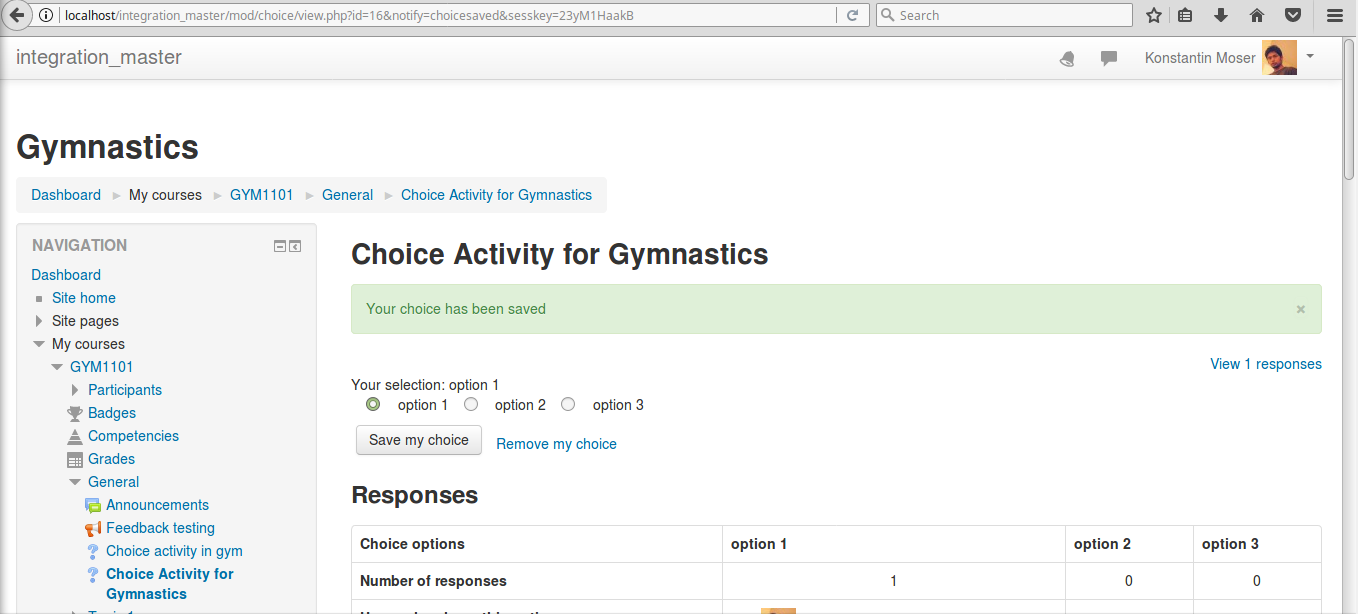The width and height of the screenshot is (1358, 614).
Task: Click the browser bookmark star icon
Action: [1154, 15]
